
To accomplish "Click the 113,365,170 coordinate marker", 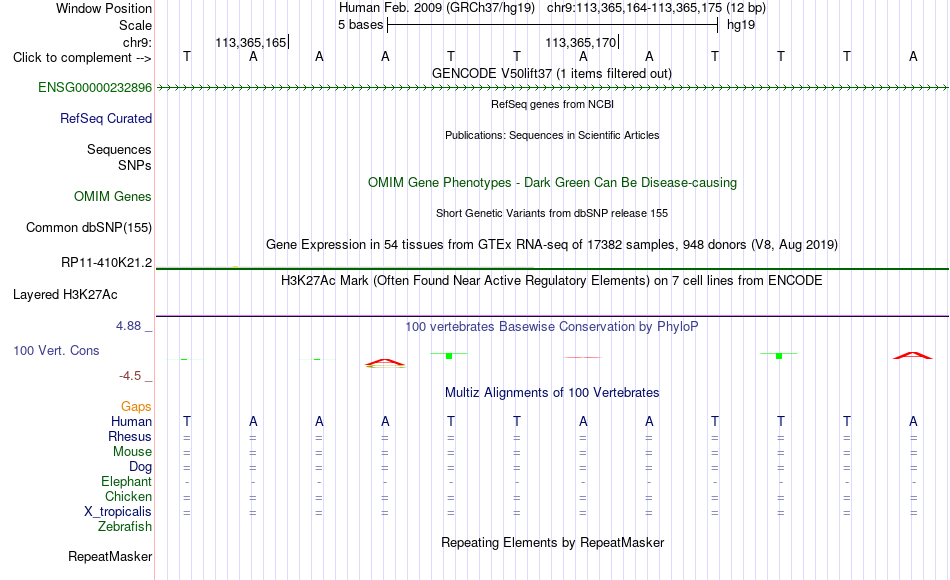I will point(581,42).
